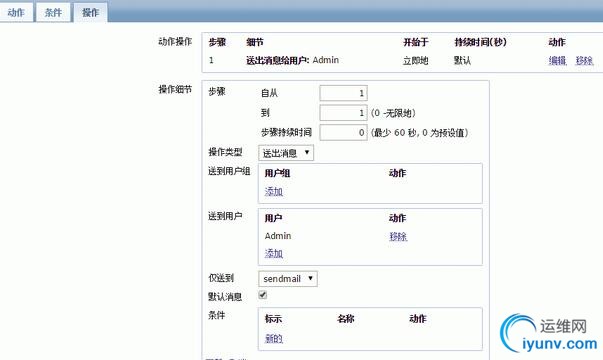The image size is (603, 360).
Task: Click the 持续时间(秒) column header
Action: tap(480, 42)
